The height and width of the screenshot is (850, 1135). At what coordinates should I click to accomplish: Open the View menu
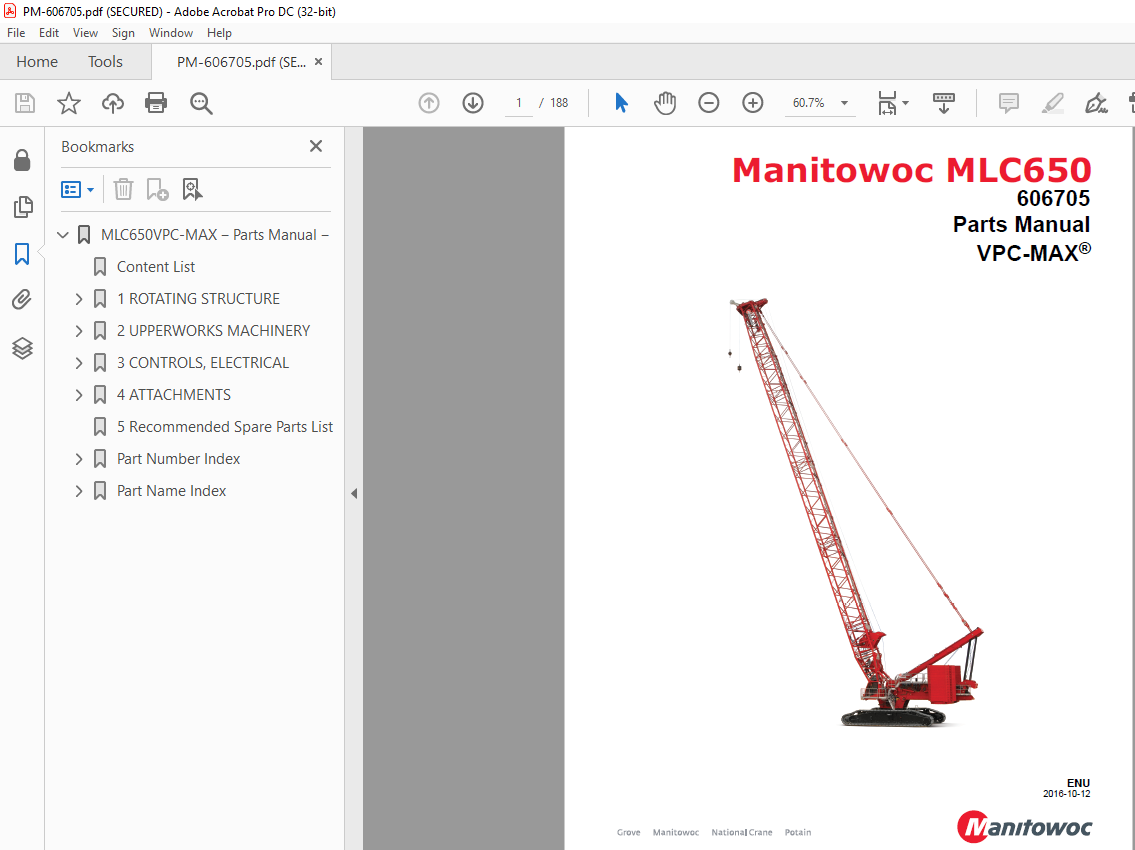click(x=85, y=33)
